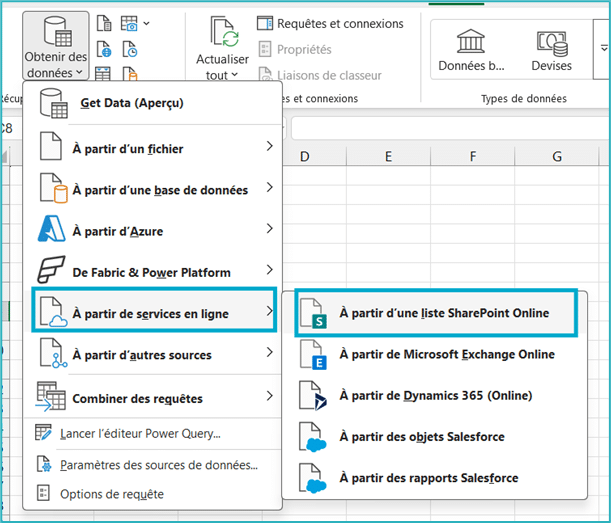Expand the From Picture dropdown arrow

tap(147, 23)
